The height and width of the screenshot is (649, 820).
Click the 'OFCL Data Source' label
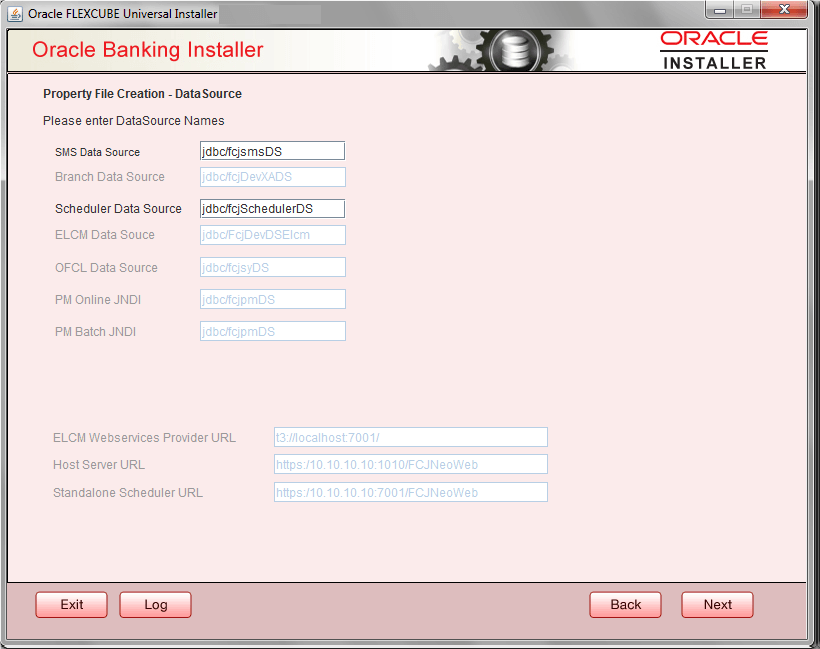[x=106, y=267]
